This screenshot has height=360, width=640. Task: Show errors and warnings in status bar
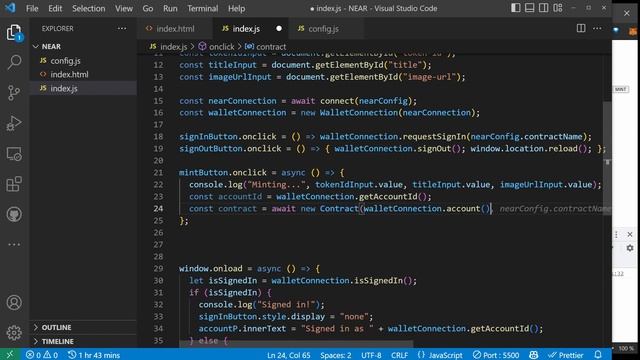[42, 355]
